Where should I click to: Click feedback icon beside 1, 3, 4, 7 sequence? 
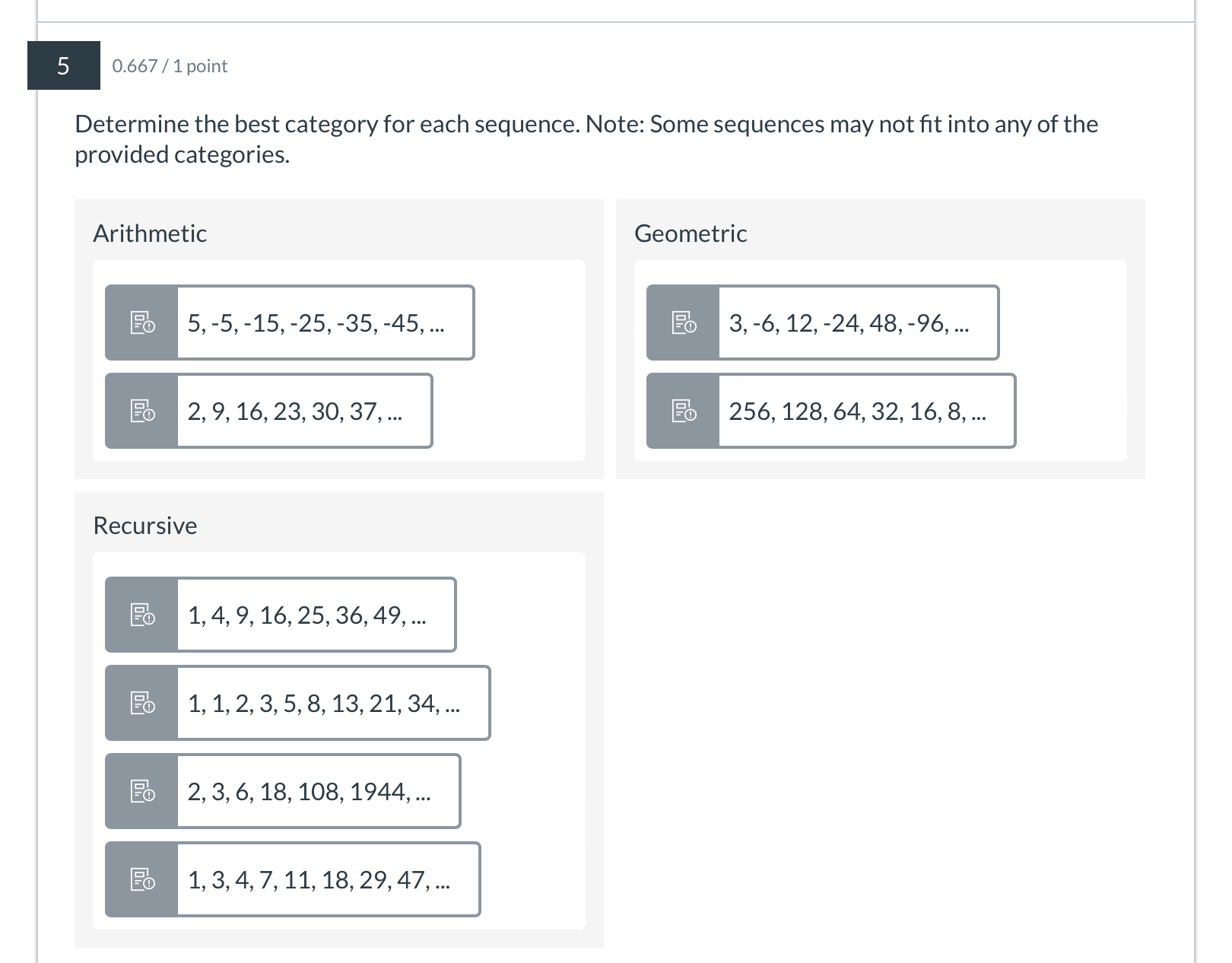click(142, 879)
